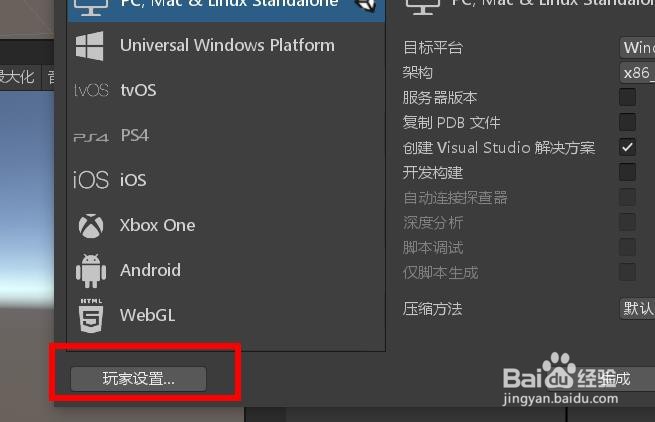Click the 最大化 toolbar button at left
Viewport: 655px width, 422px height.
point(19,77)
